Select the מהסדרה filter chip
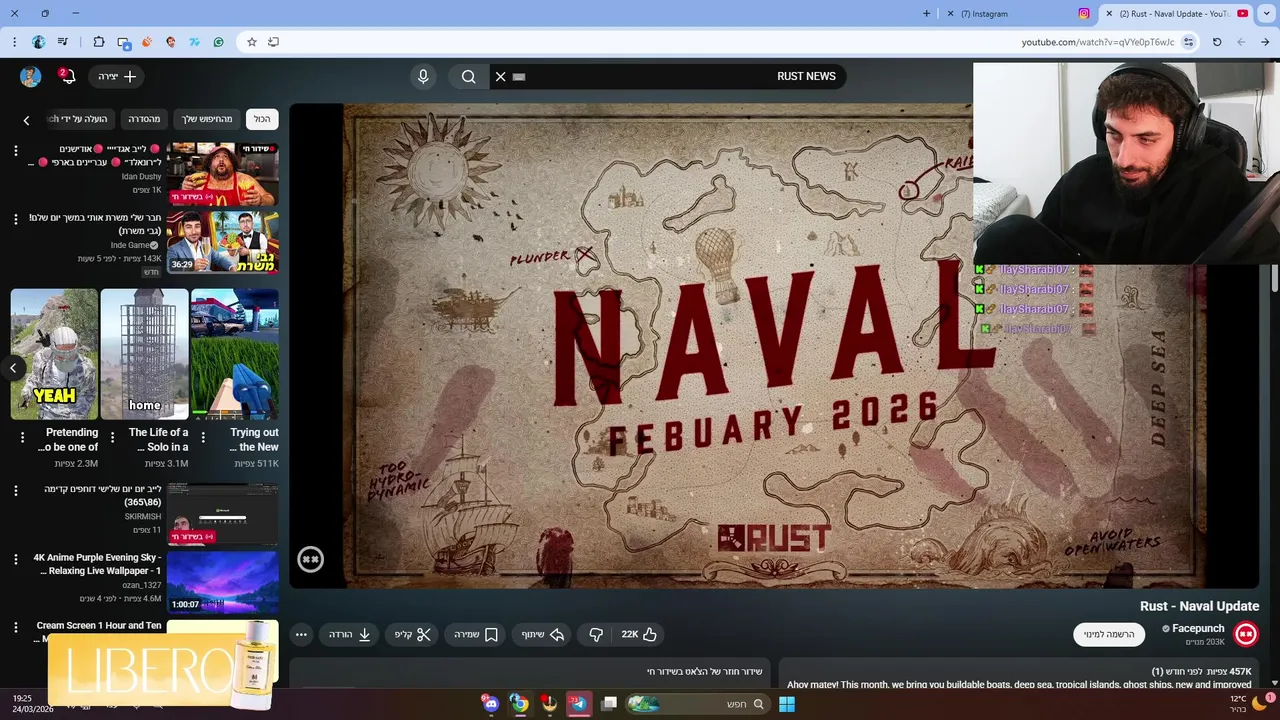 click(144, 119)
